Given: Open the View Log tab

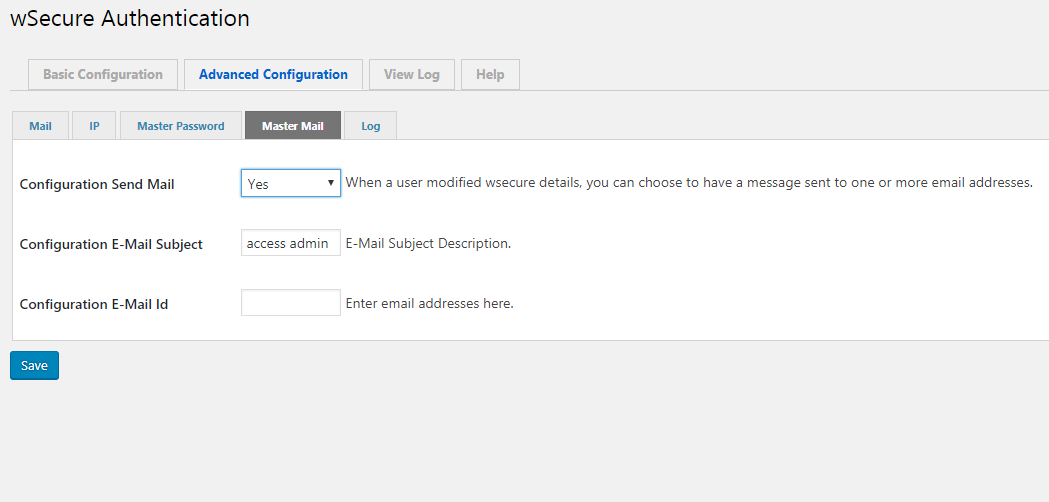Looking at the screenshot, I should pyautogui.click(x=411, y=74).
